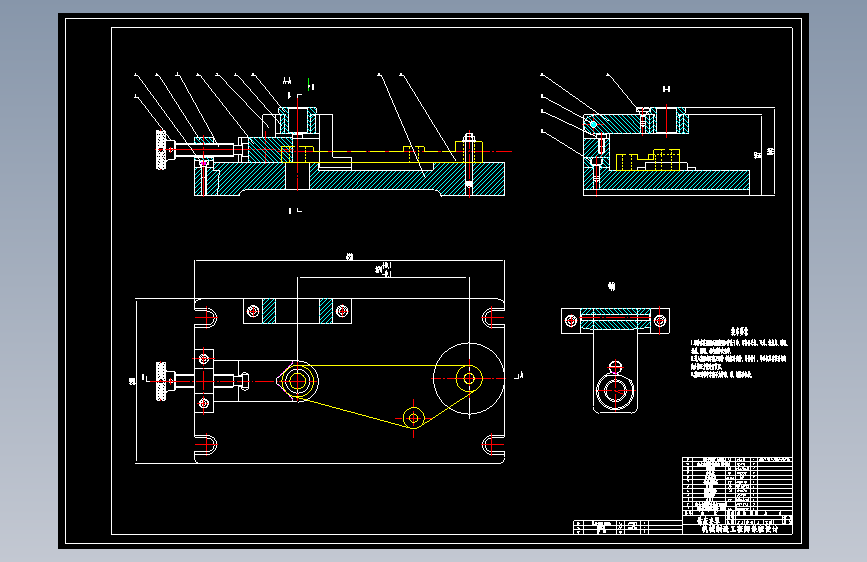The height and width of the screenshot is (562, 867).
Task: Click the right screw on the plan view's top bracket
Action: [342, 311]
